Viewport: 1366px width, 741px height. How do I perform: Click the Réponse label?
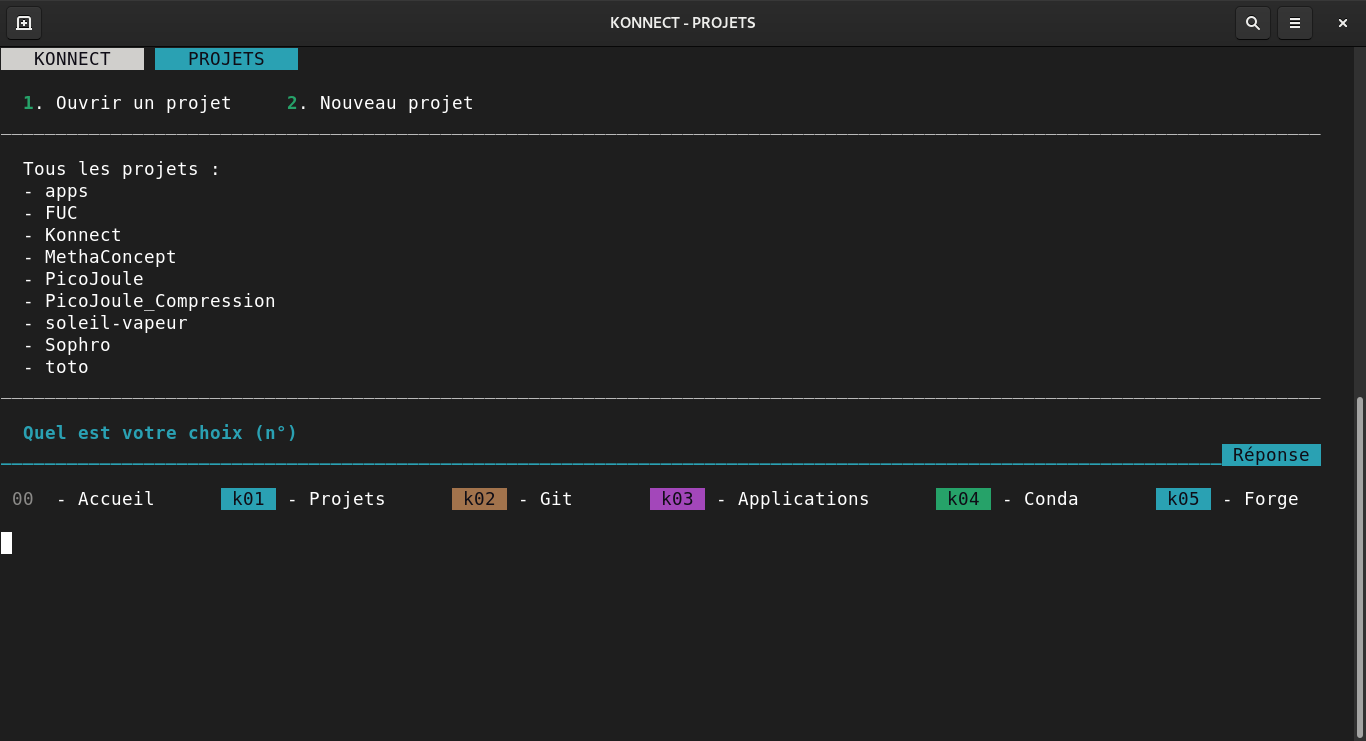[1270, 455]
